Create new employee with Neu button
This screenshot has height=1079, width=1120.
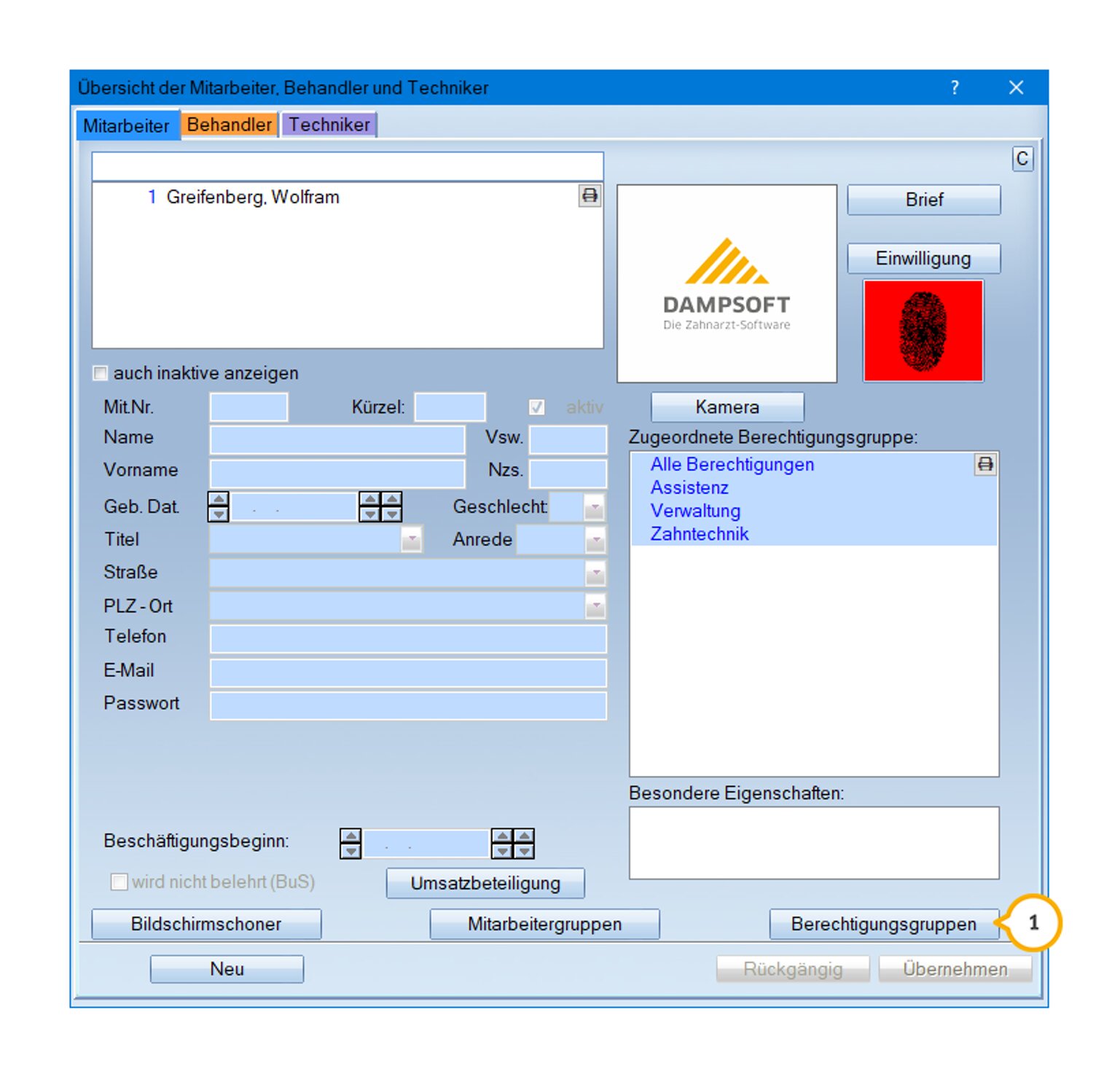point(227,969)
